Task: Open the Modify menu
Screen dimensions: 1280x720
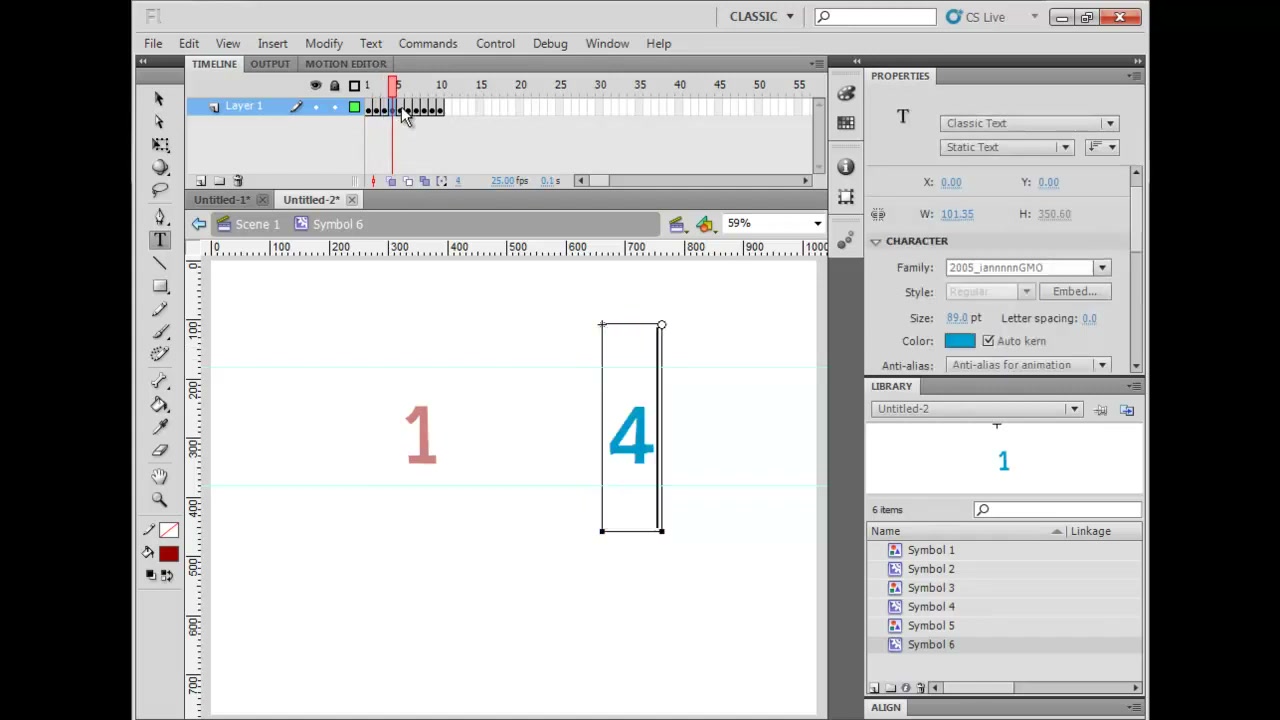Action: [324, 44]
